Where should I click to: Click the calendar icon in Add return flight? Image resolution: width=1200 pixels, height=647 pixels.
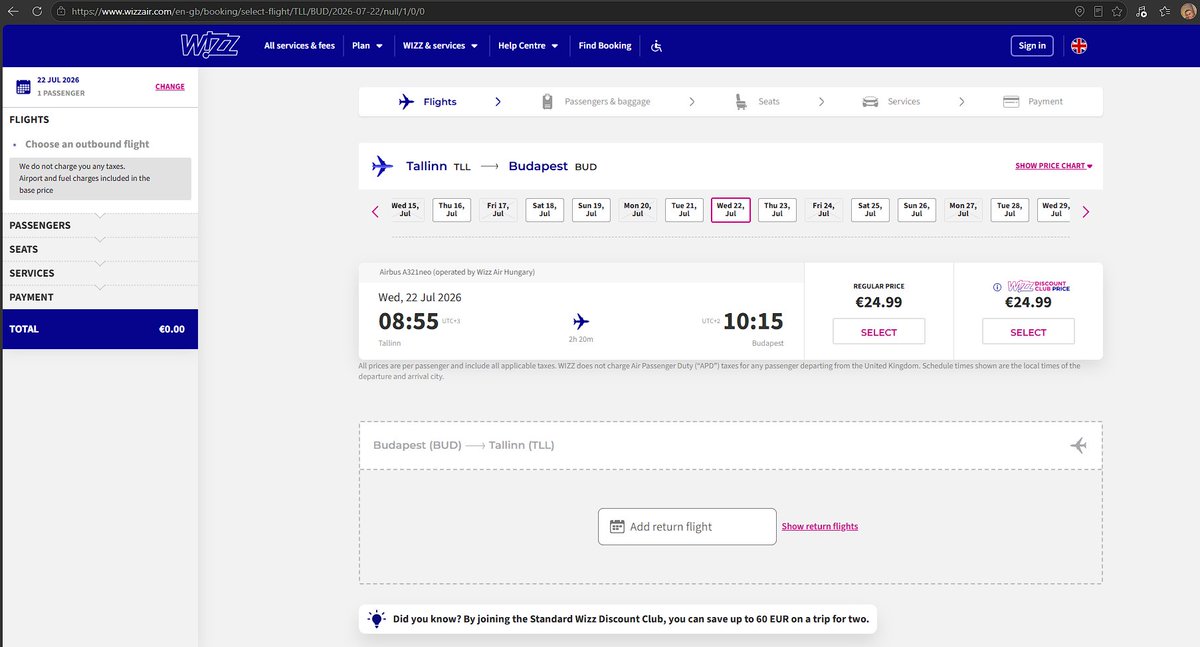(617, 526)
